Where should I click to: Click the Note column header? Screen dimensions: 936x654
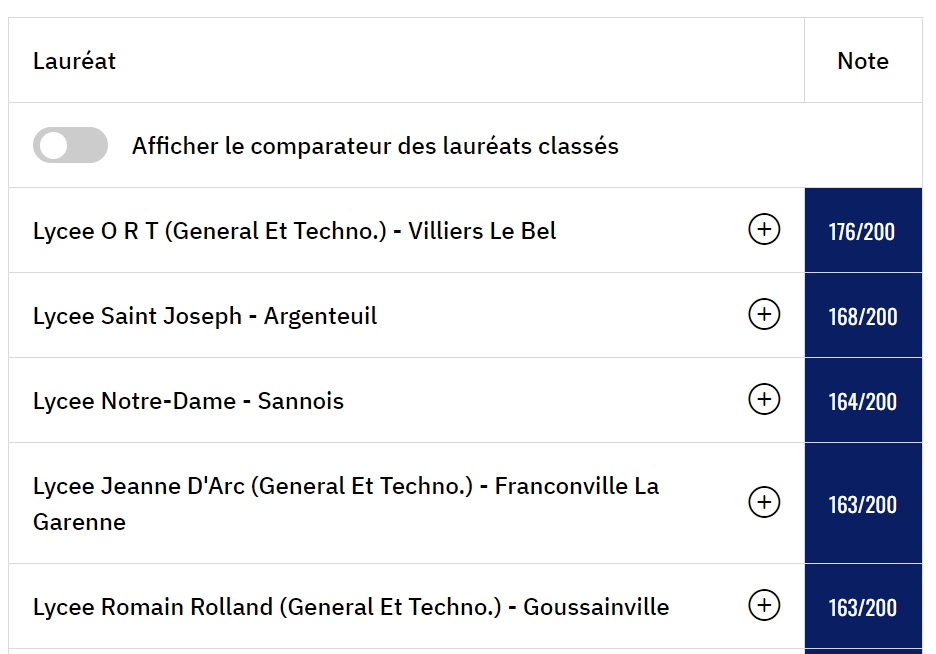(863, 61)
